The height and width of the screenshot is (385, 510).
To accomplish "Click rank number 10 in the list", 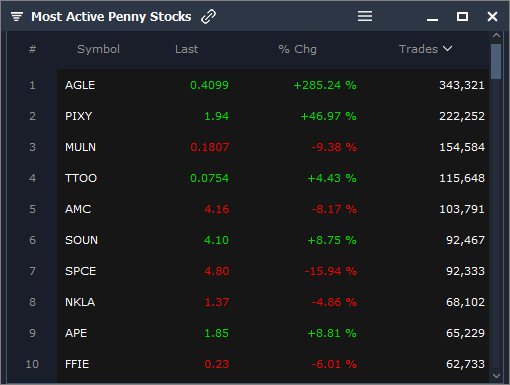I will click(x=32, y=364).
